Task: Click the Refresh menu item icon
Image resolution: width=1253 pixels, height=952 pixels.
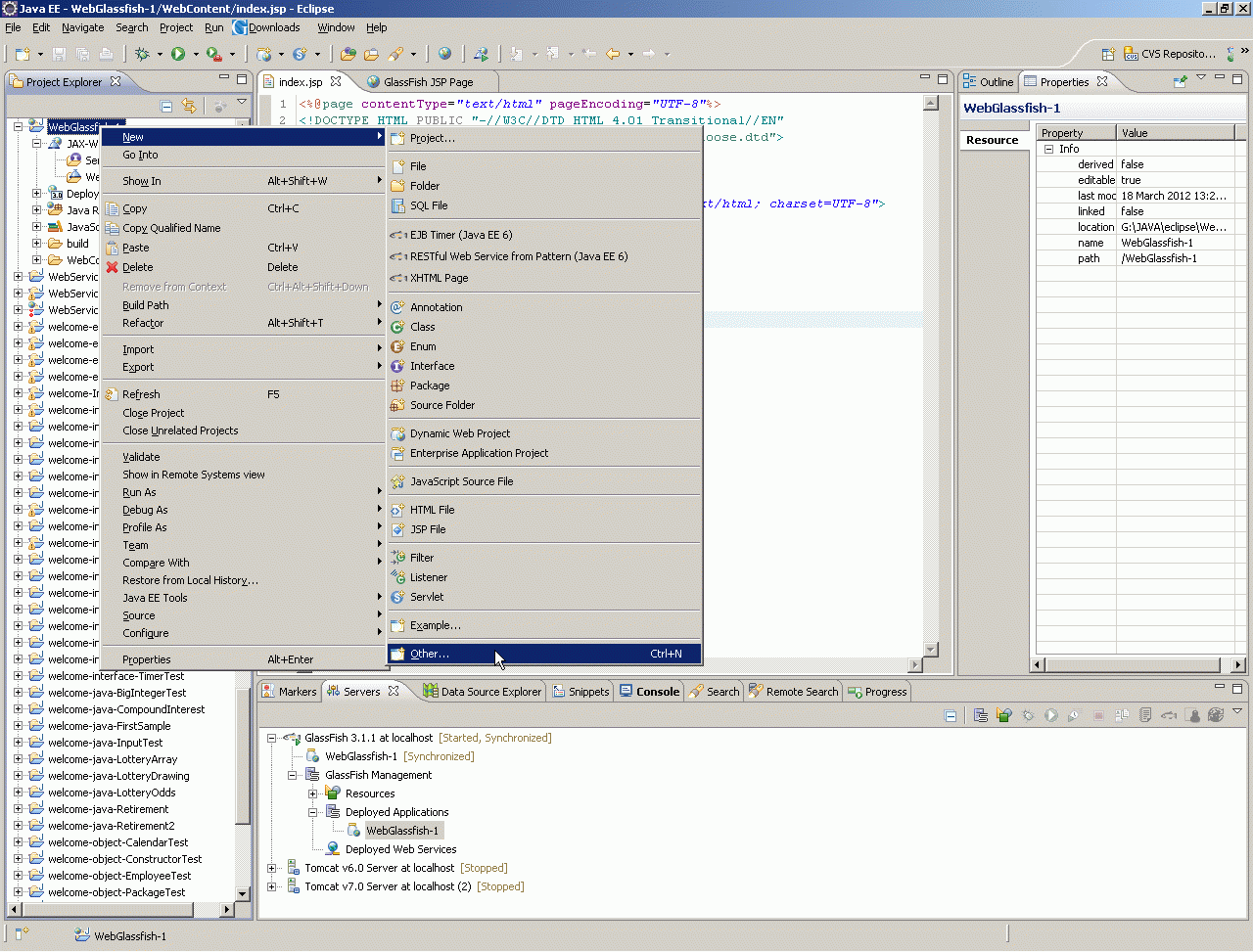Action: pyautogui.click(x=113, y=394)
